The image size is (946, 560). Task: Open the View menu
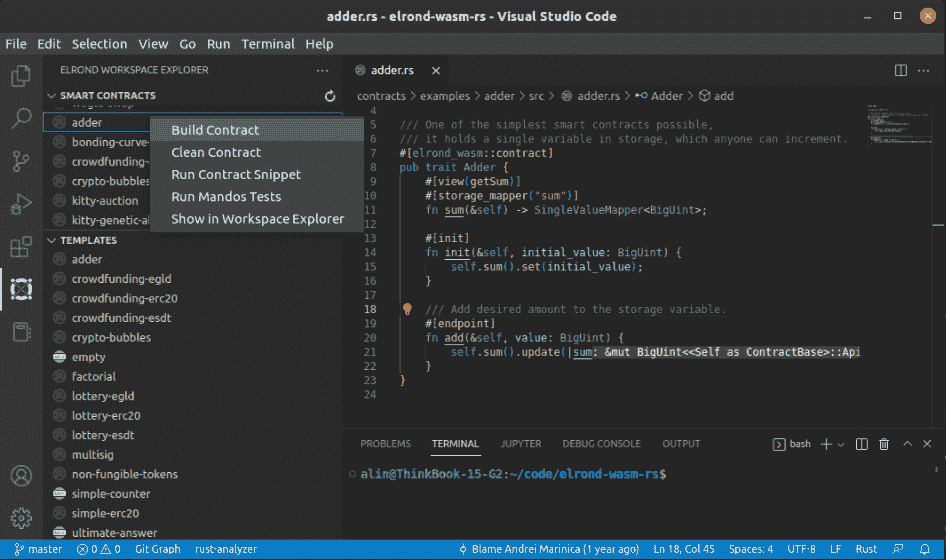click(153, 44)
